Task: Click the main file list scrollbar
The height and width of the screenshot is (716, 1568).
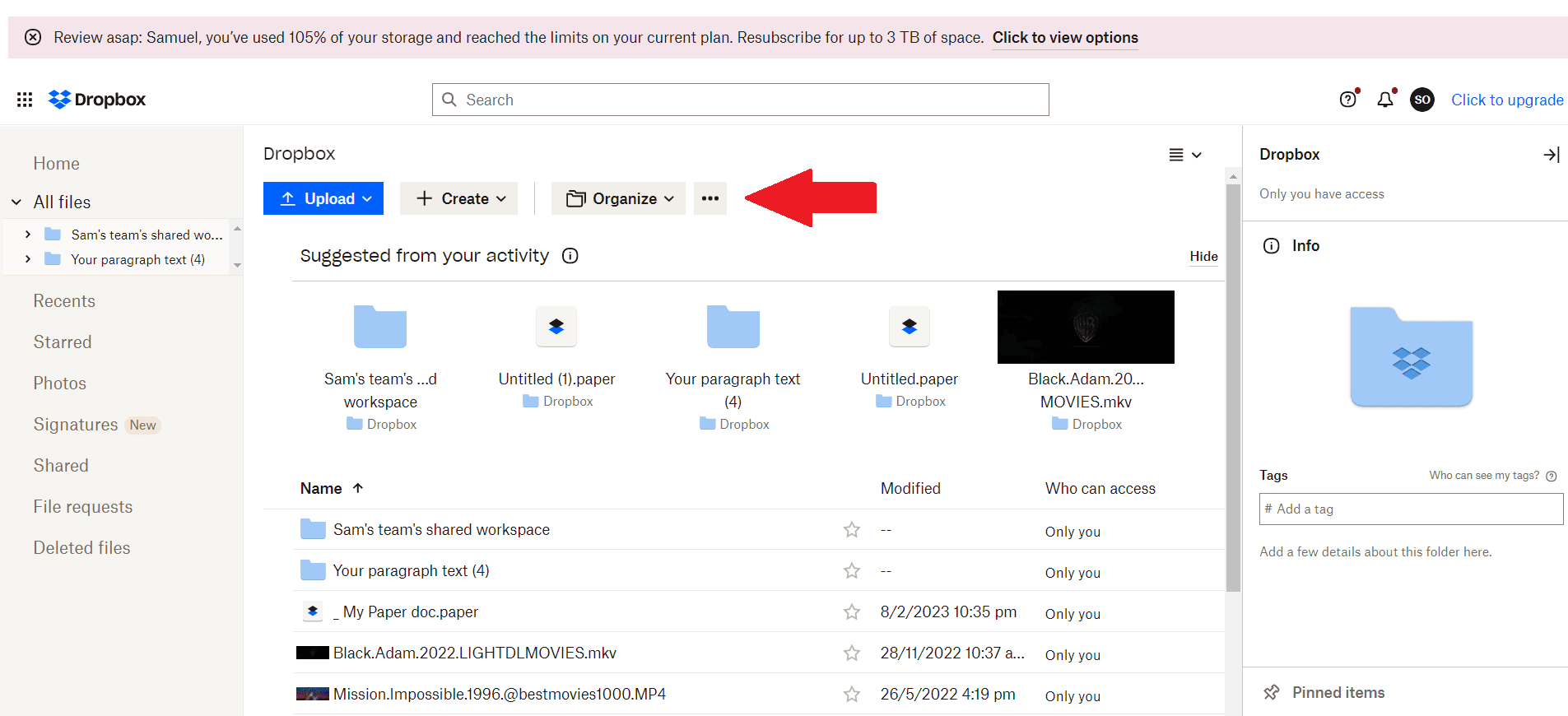Action: [x=1233, y=387]
